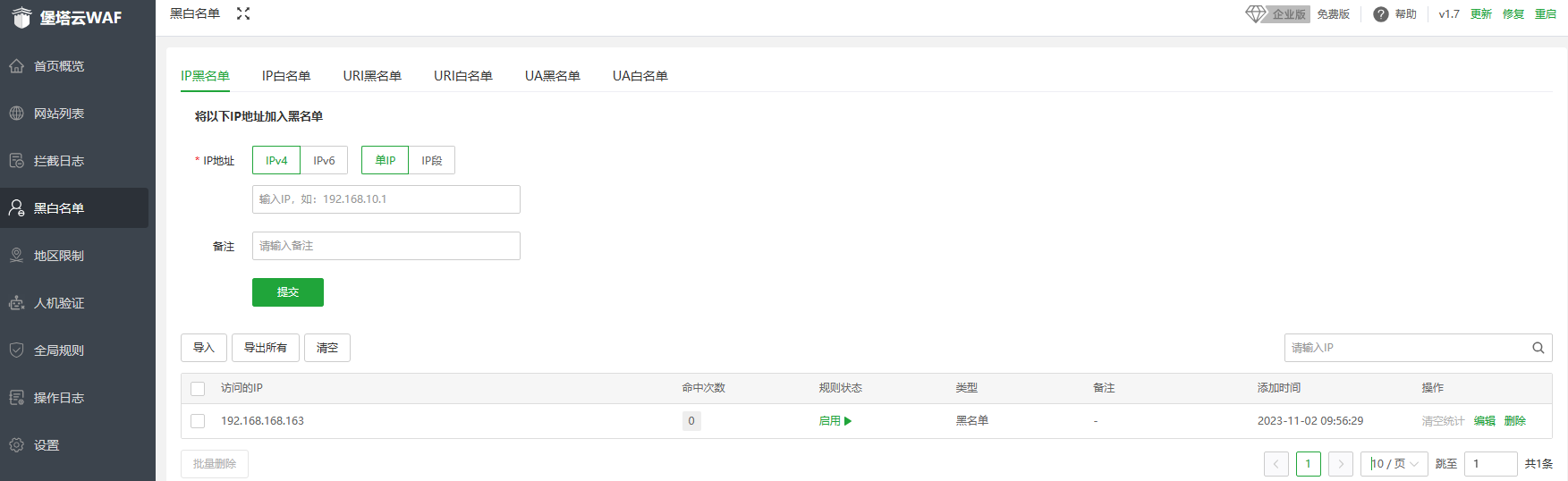
Task: Click the help question mark icon
Action: pos(1380,14)
